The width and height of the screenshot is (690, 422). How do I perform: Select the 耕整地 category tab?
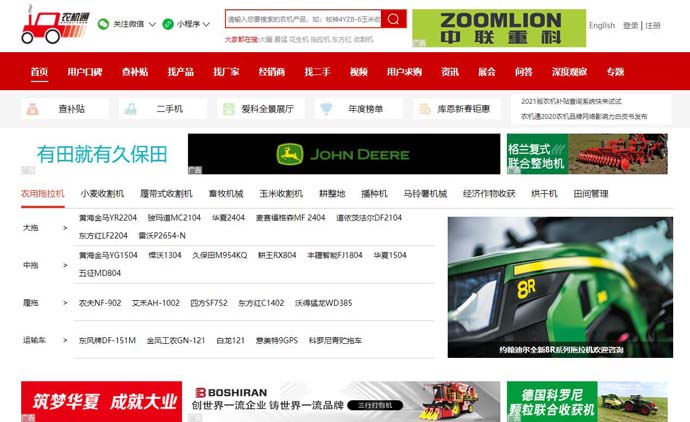(x=332, y=194)
